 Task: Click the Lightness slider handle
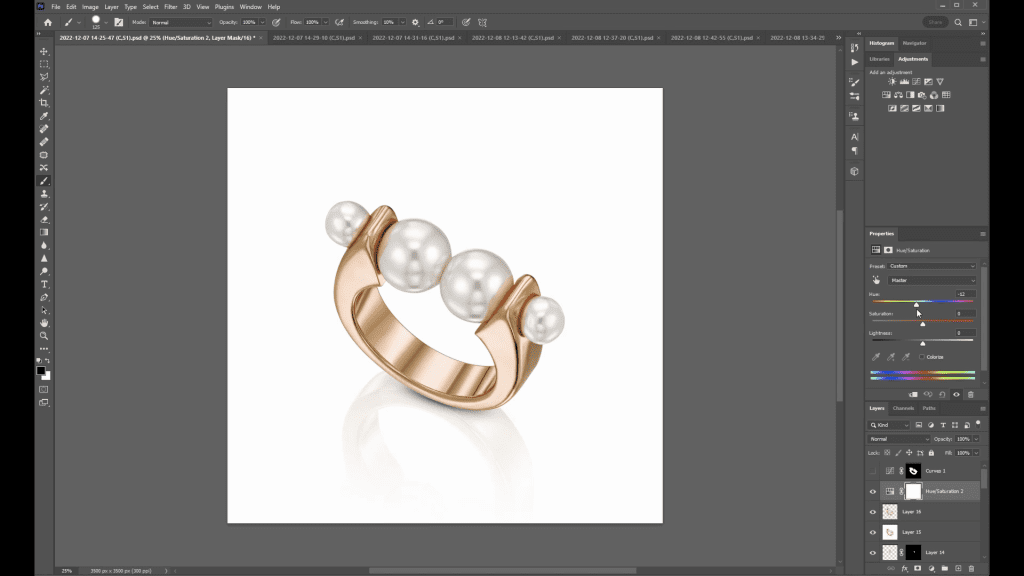pos(923,343)
